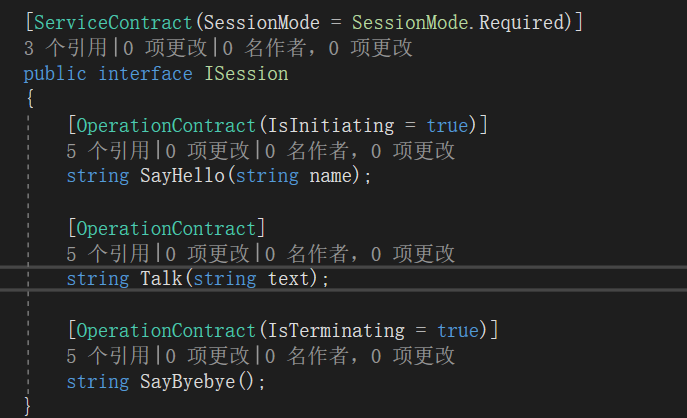Screen dimensions: 687x418
Task: Click the ServiceContract attribute name
Action: click(x=98, y=22)
